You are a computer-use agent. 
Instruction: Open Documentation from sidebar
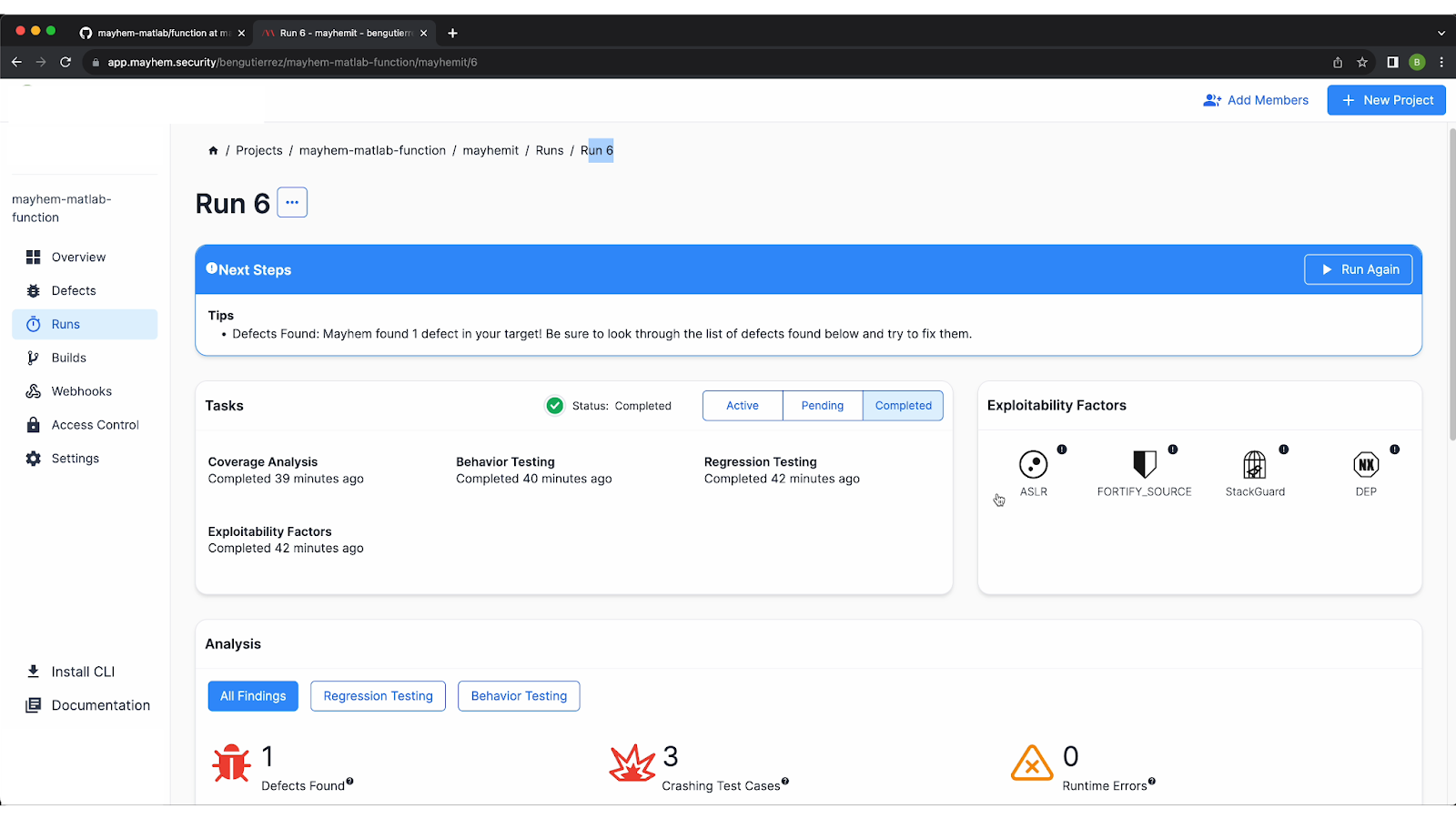pos(87,705)
